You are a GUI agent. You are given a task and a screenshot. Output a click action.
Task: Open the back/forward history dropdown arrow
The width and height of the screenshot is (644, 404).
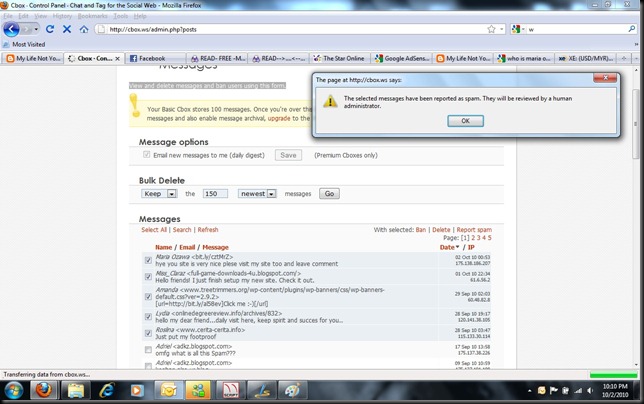tap(37, 29)
